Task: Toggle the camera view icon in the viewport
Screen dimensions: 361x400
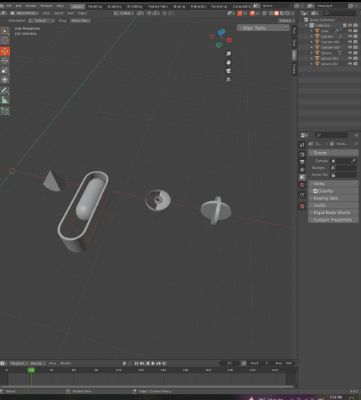Action: click(x=228, y=71)
